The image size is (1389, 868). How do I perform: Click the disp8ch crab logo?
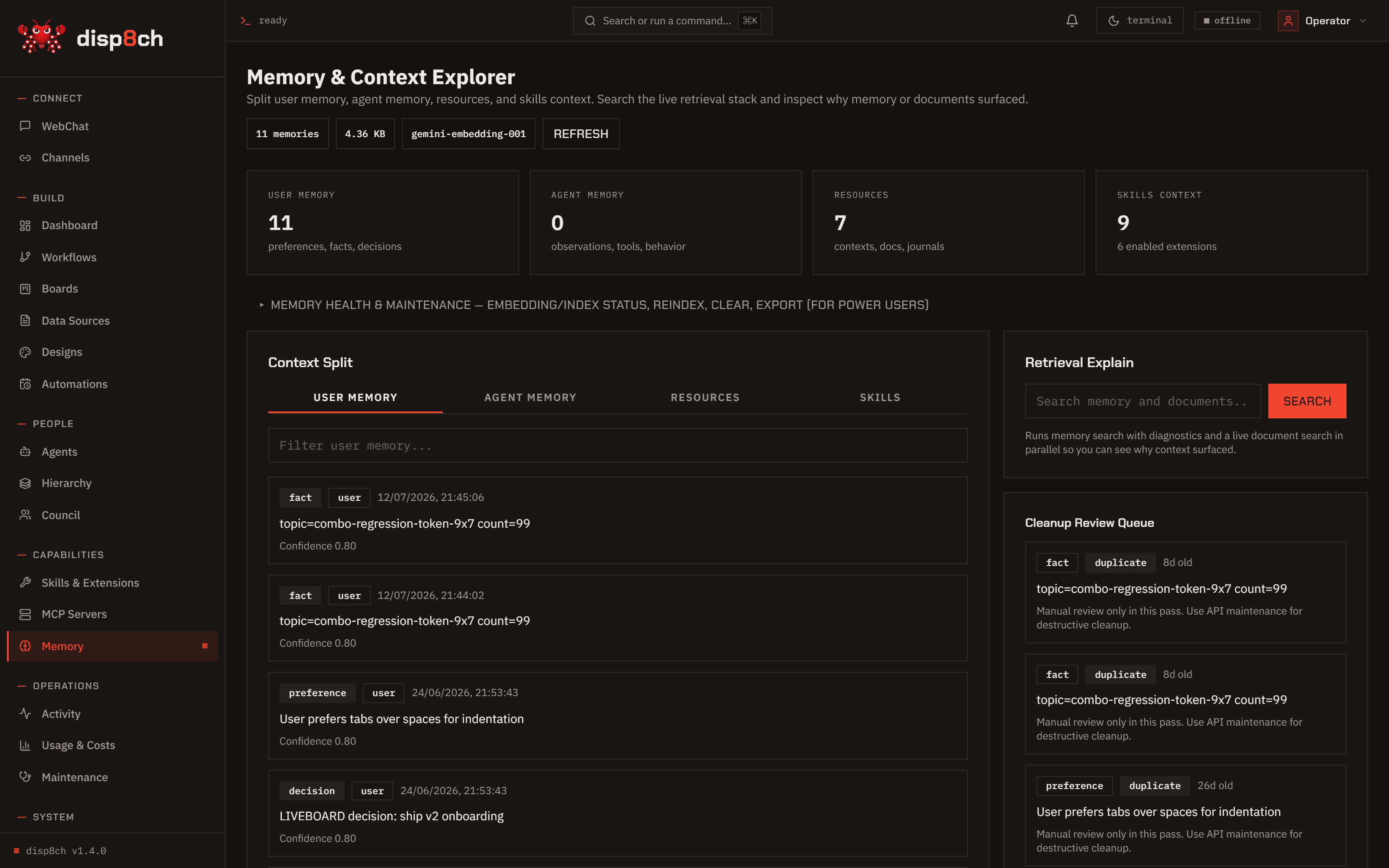pos(41,37)
